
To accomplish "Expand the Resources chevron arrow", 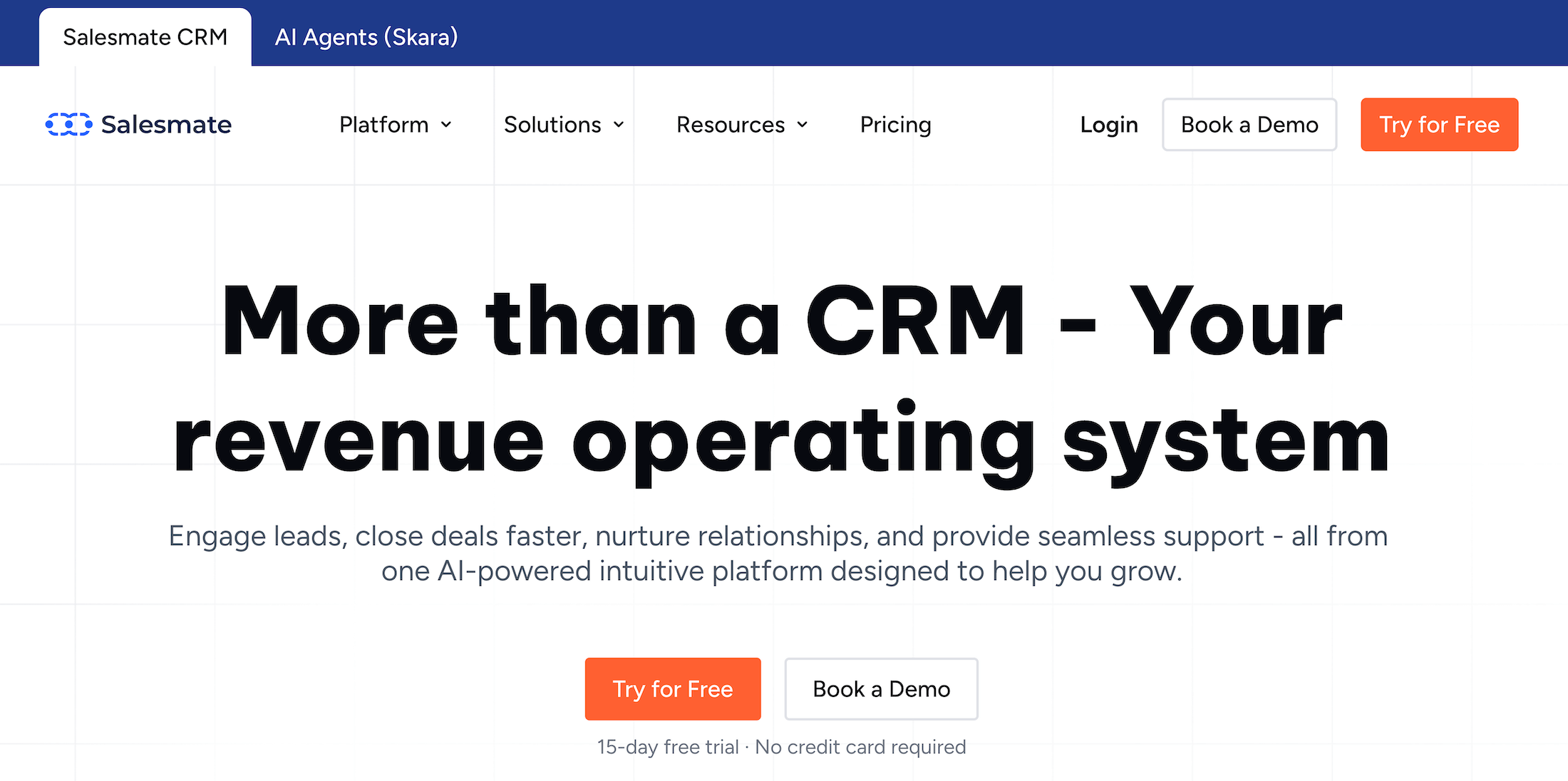I will pyautogui.click(x=802, y=125).
